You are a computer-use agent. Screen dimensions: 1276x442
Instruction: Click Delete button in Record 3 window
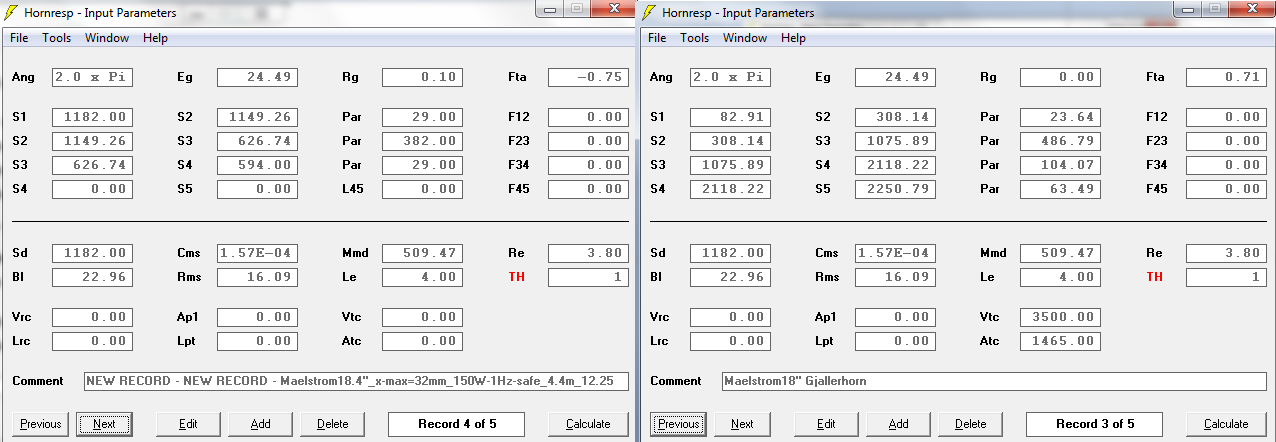coord(970,424)
